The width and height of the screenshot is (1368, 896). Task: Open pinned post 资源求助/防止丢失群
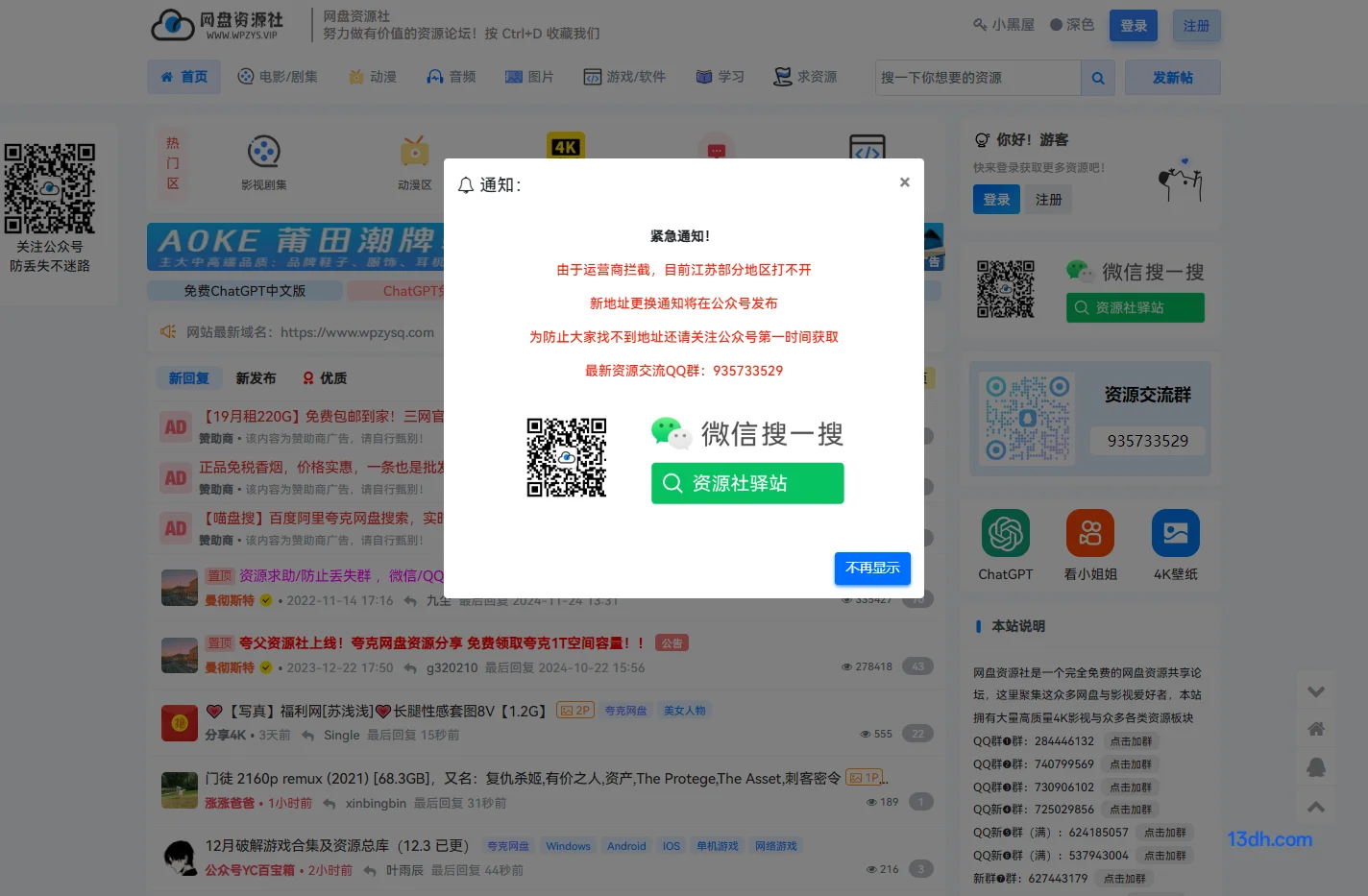click(x=342, y=576)
